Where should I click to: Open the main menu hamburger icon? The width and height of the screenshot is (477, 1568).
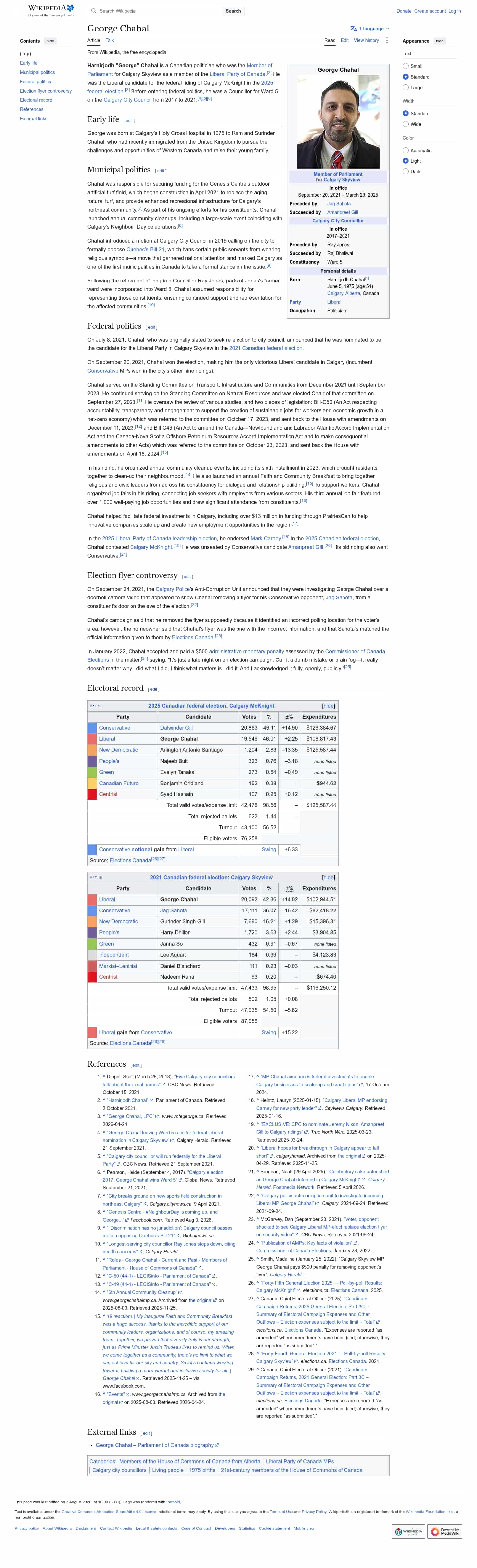18,11
